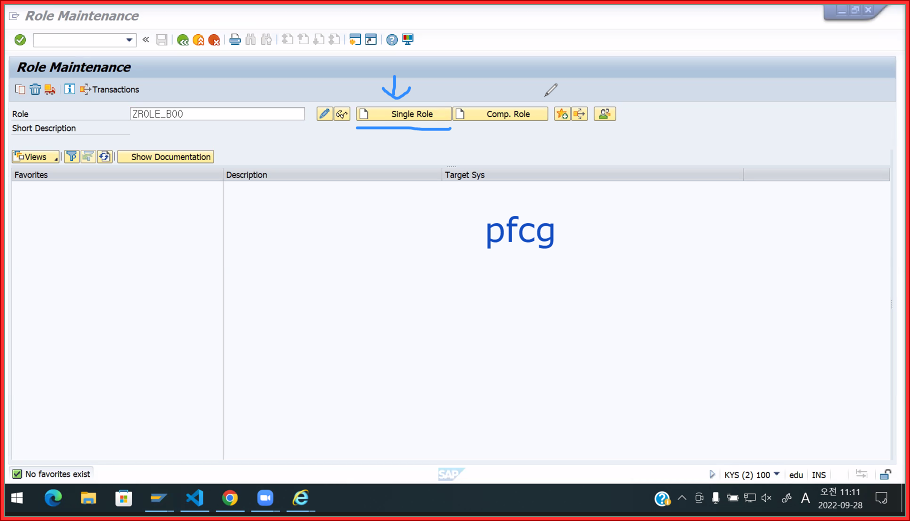This screenshot has height=521, width=910.
Task: Click the Show Documentation button
Action: (x=165, y=157)
